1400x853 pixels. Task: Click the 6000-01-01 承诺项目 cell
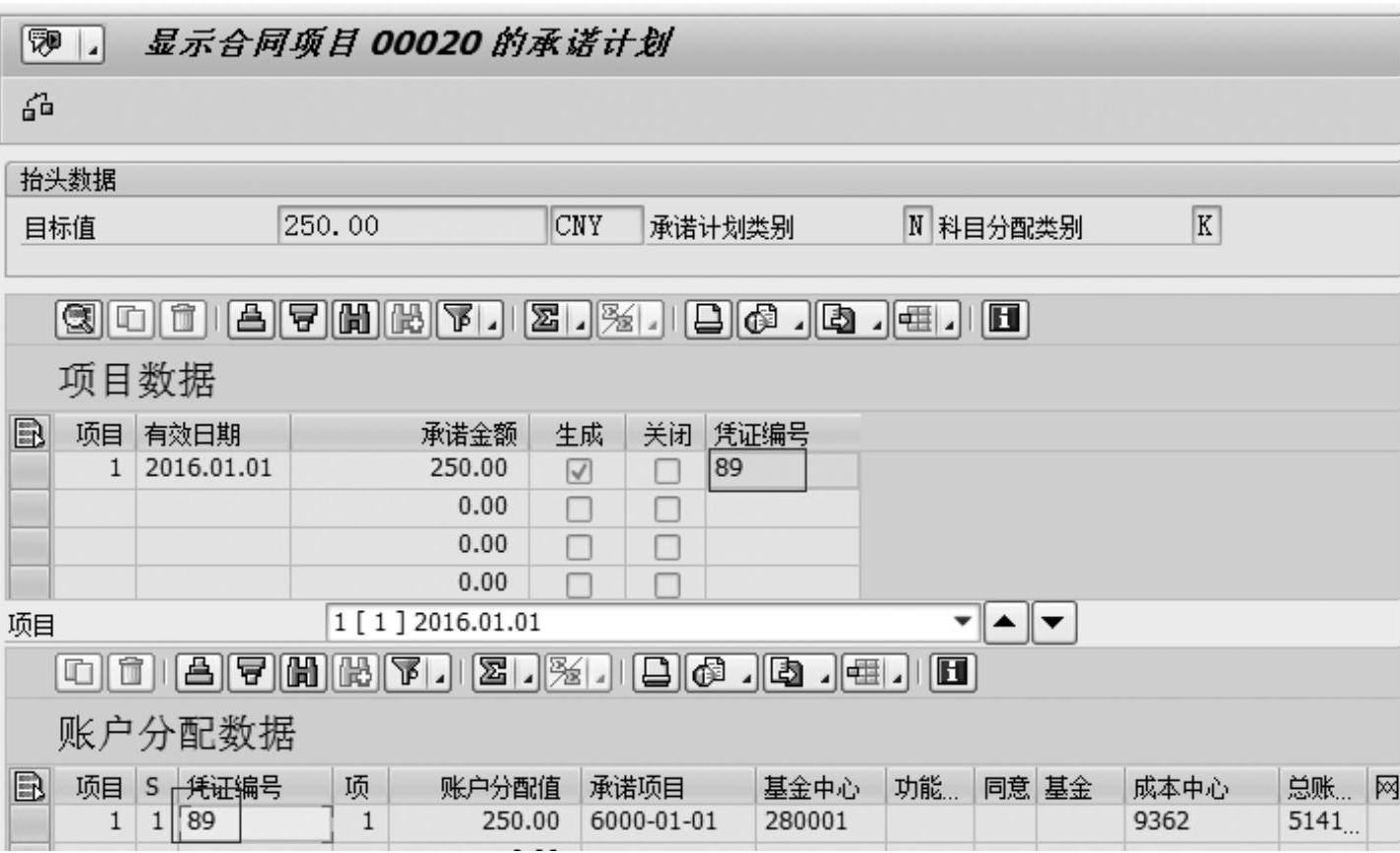pos(667,821)
